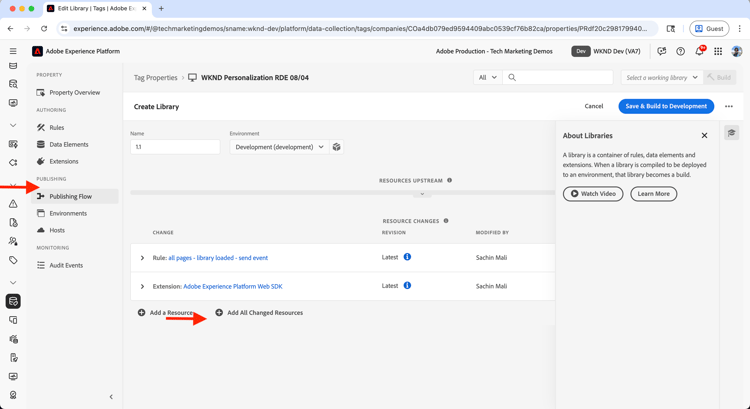Collapse the left sidebar with the chevron
This screenshot has width=750, height=409.
click(x=111, y=397)
